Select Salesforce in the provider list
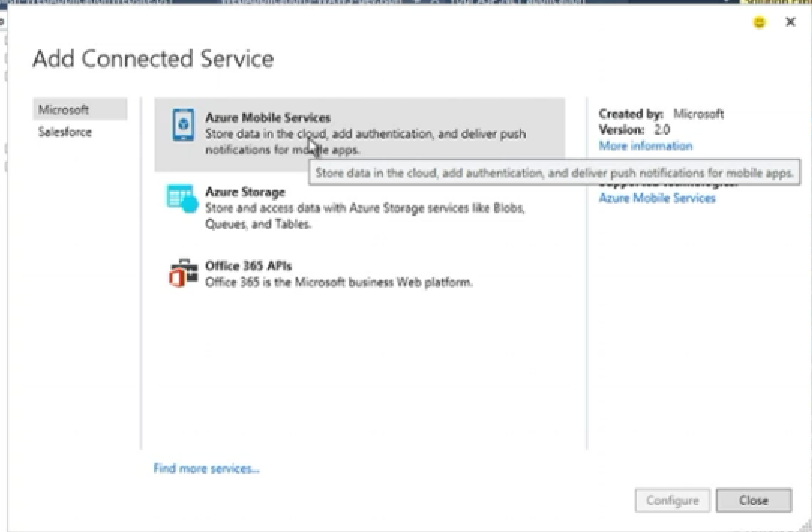This screenshot has height=532, width=812. pos(65,132)
